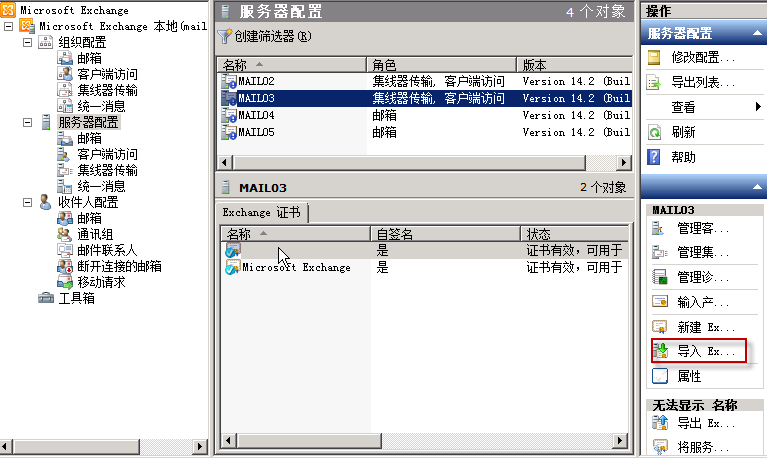Click the 客户端访问 icon under 服务器配置

pos(64,154)
